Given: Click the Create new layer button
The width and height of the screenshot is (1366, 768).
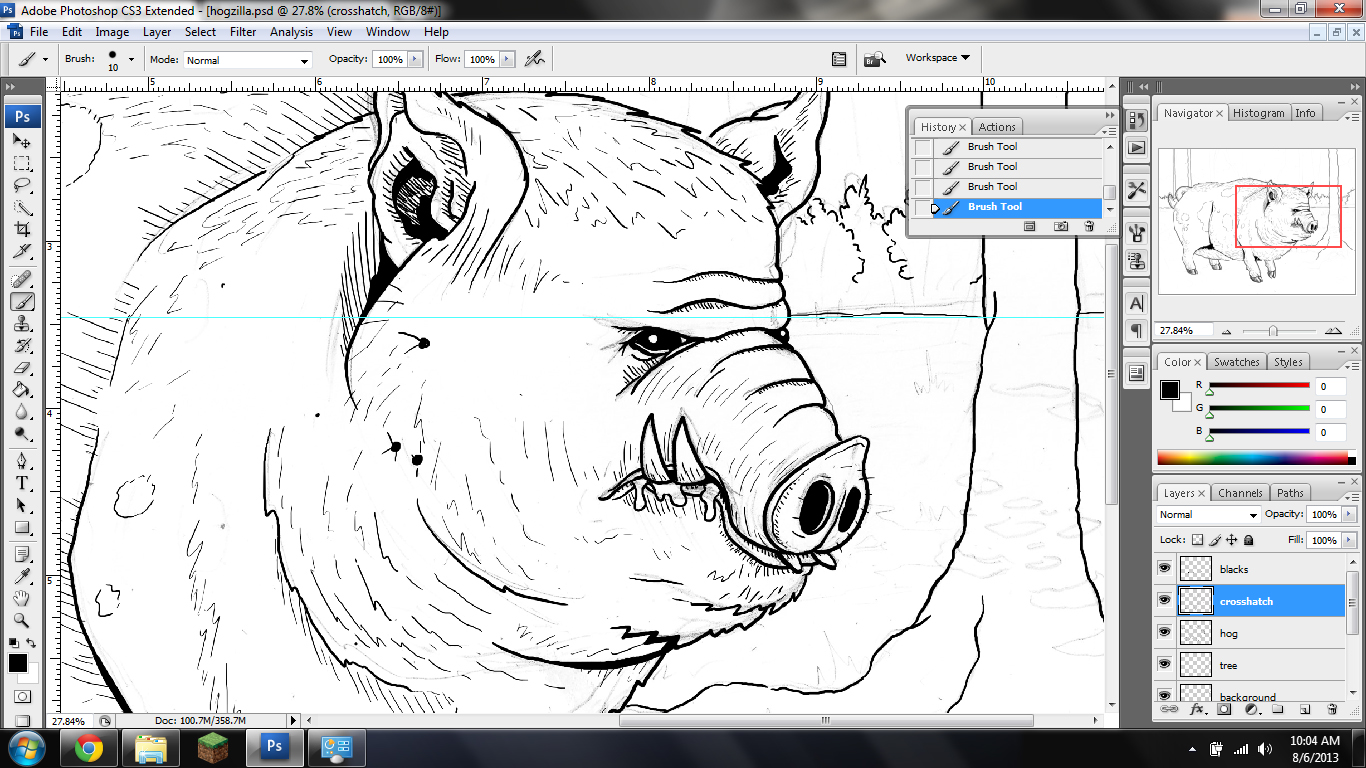Looking at the screenshot, I should pos(1304,708).
